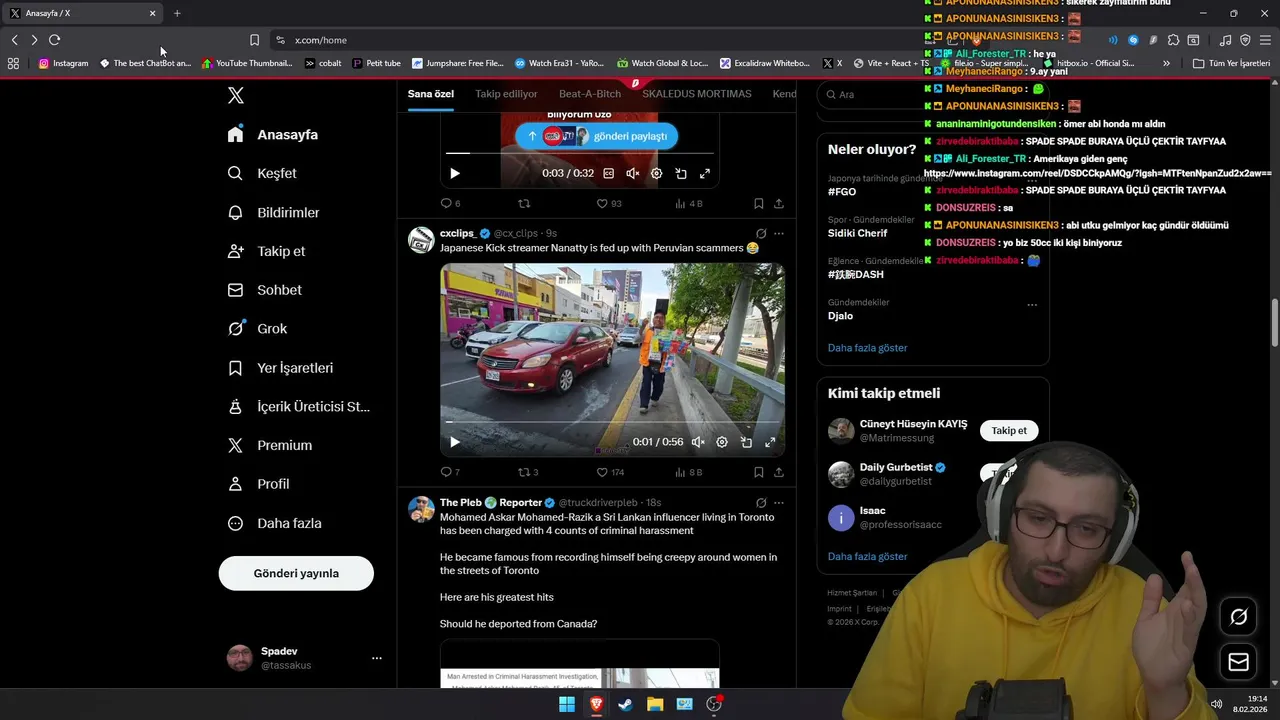Image resolution: width=1280 pixels, height=720 pixels.
Task: Open Spadev account options menu
Action: [377, 658]
